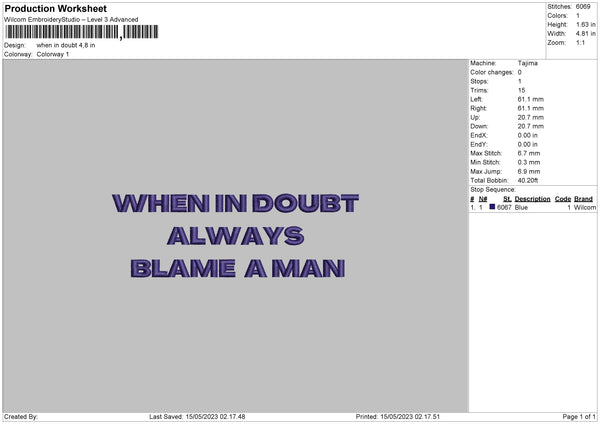Click the EndY value 0.00 in
600x424 pixels.
point(528,144)
